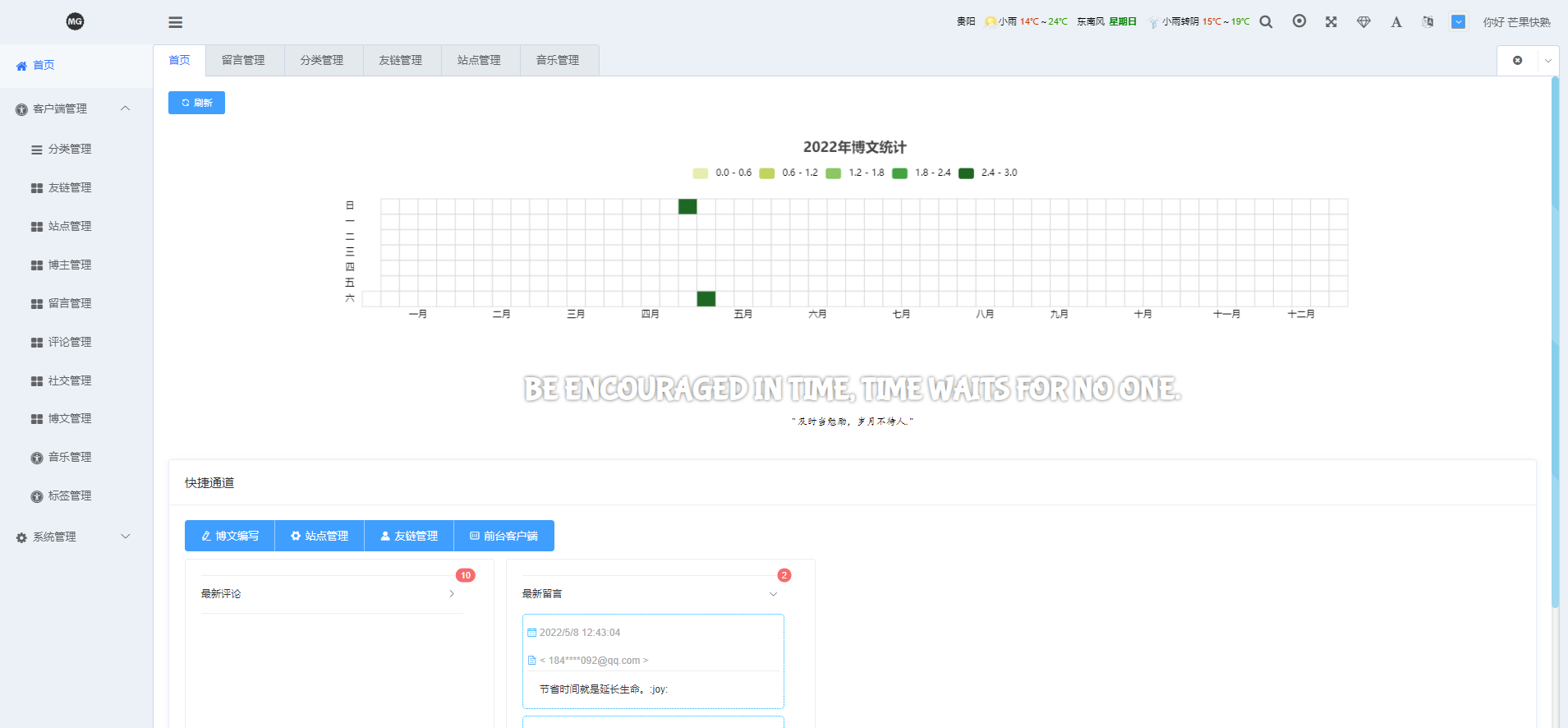Switch to the 留言管理 tab
Image resolution: width=1568 pixels, height=728 pixels.
point(244,60)
